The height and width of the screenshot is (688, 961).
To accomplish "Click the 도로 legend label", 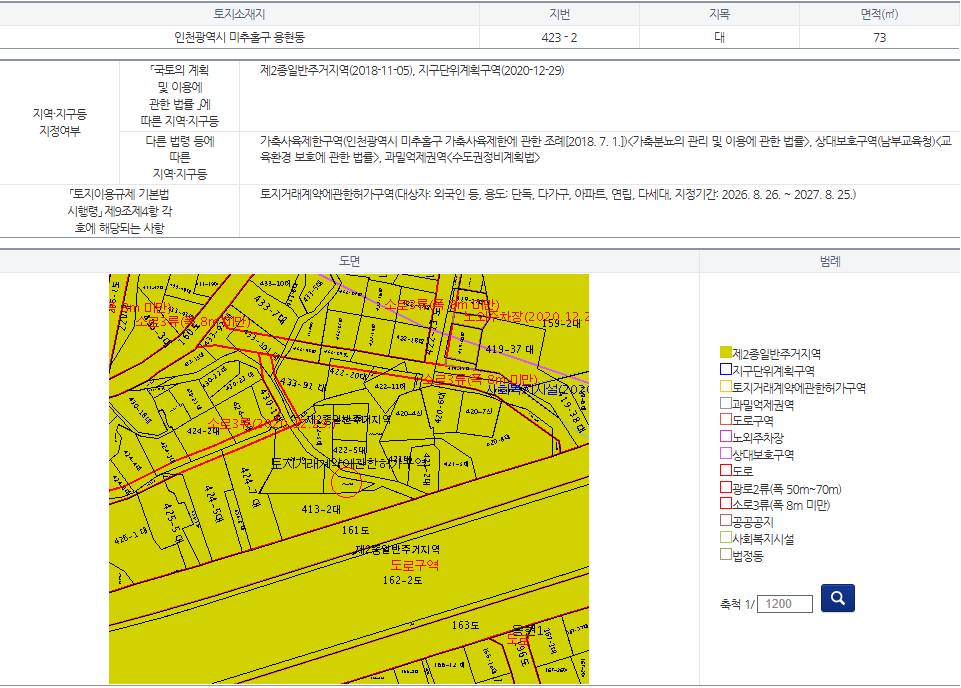I will [x=743, y=471].
